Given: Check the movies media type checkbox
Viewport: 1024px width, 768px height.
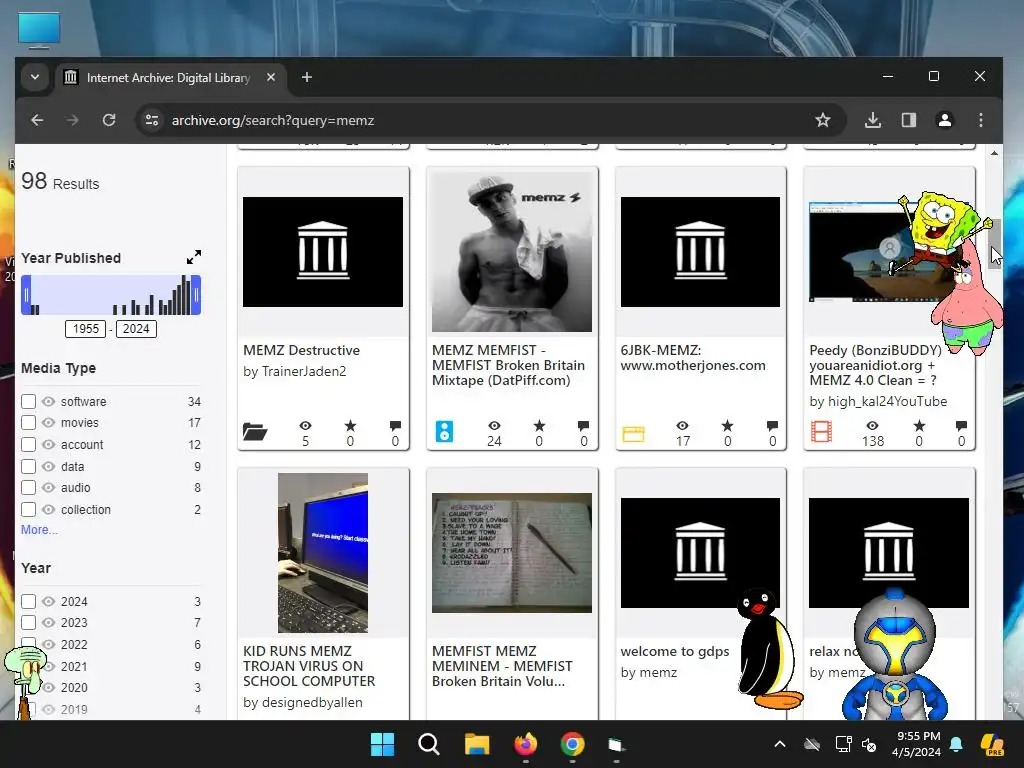Looking at the screenshot, I should click(28, 423).
